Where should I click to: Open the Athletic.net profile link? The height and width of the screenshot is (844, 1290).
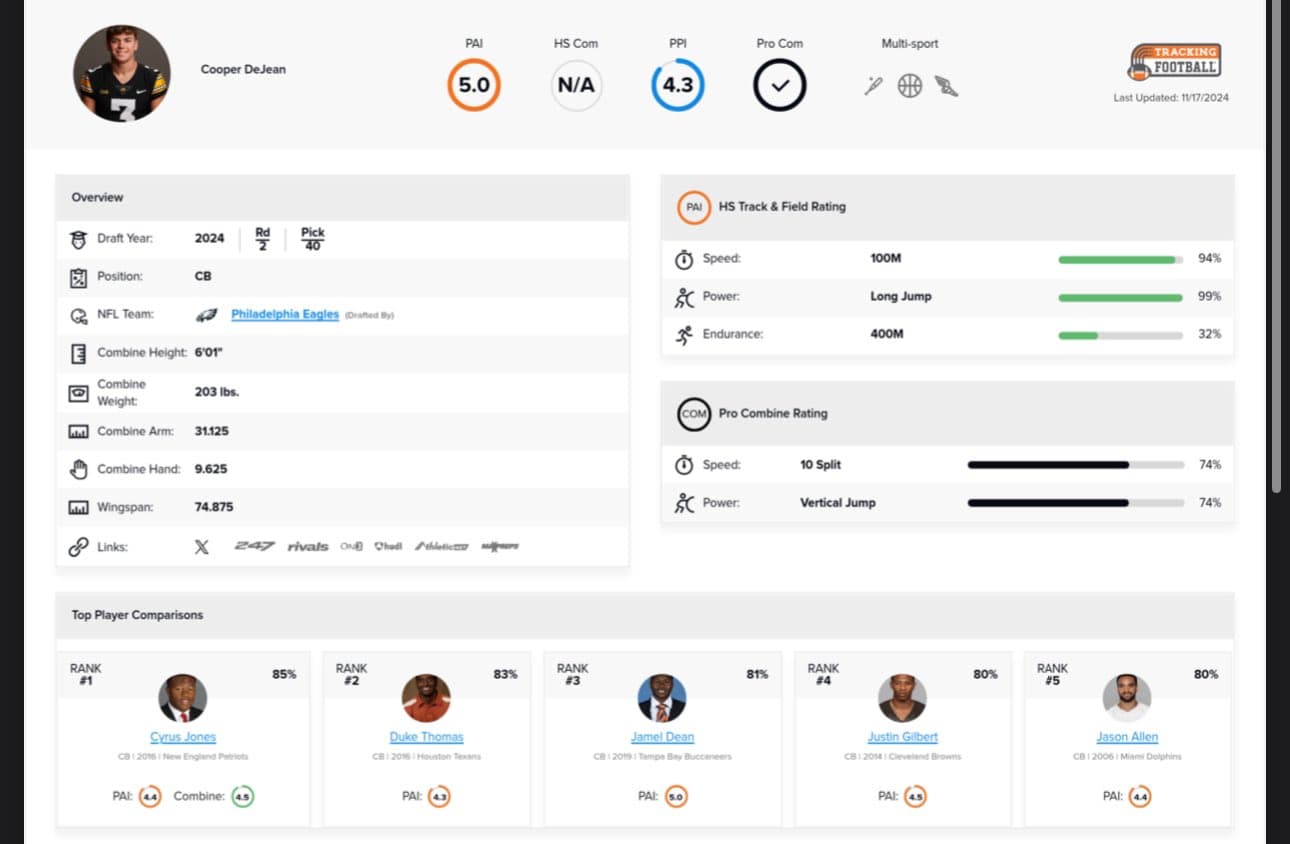pyautogui.click(x=441, y=546)
